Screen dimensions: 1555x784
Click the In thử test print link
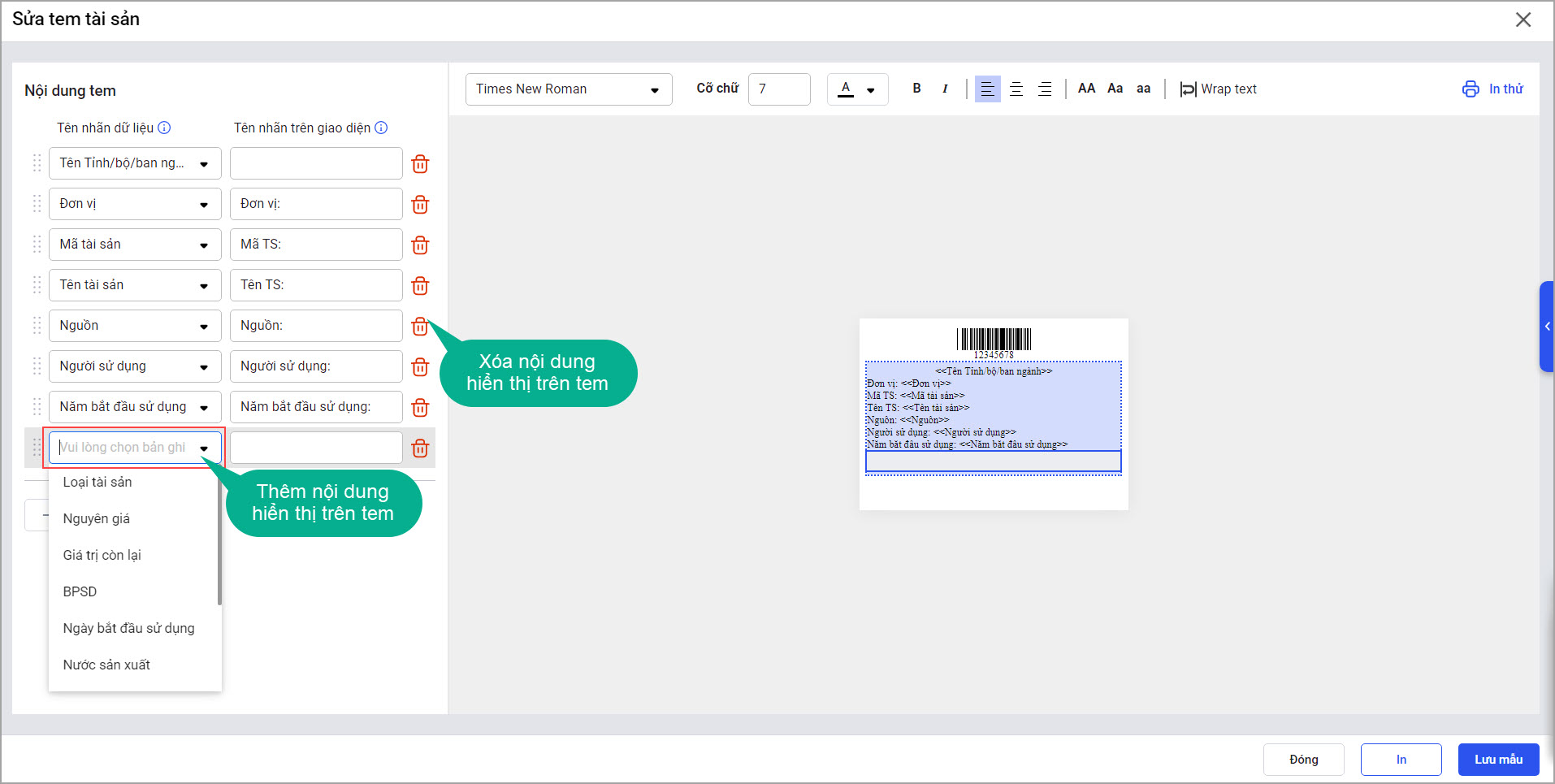(x=1493, y=89)
